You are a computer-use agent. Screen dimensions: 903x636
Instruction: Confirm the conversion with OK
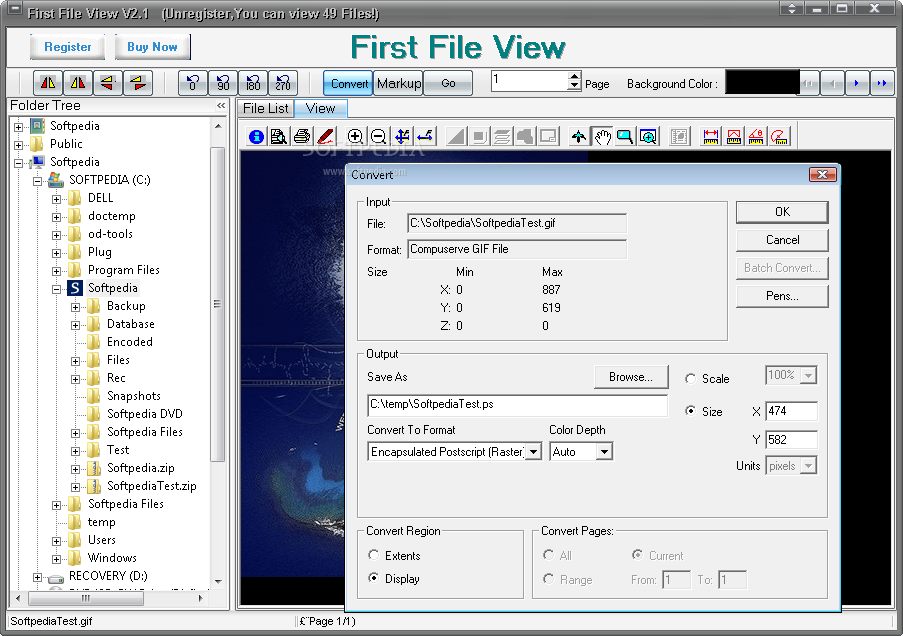782,212
